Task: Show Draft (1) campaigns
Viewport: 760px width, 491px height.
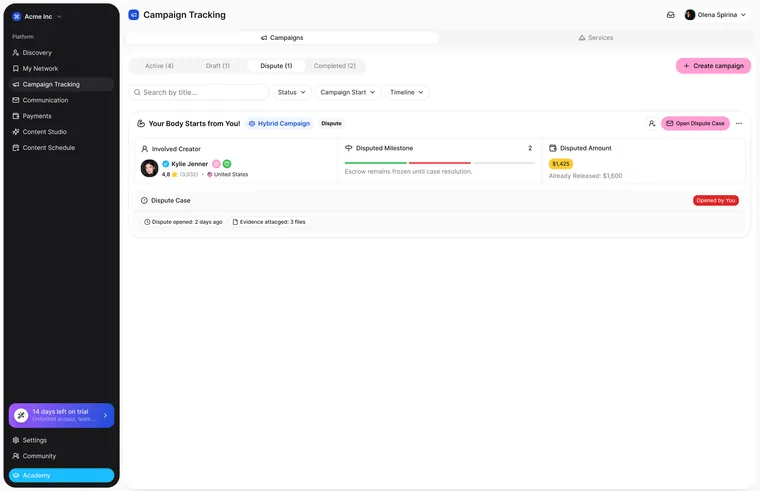Action: pyautogui.click(x=218, y=66)
